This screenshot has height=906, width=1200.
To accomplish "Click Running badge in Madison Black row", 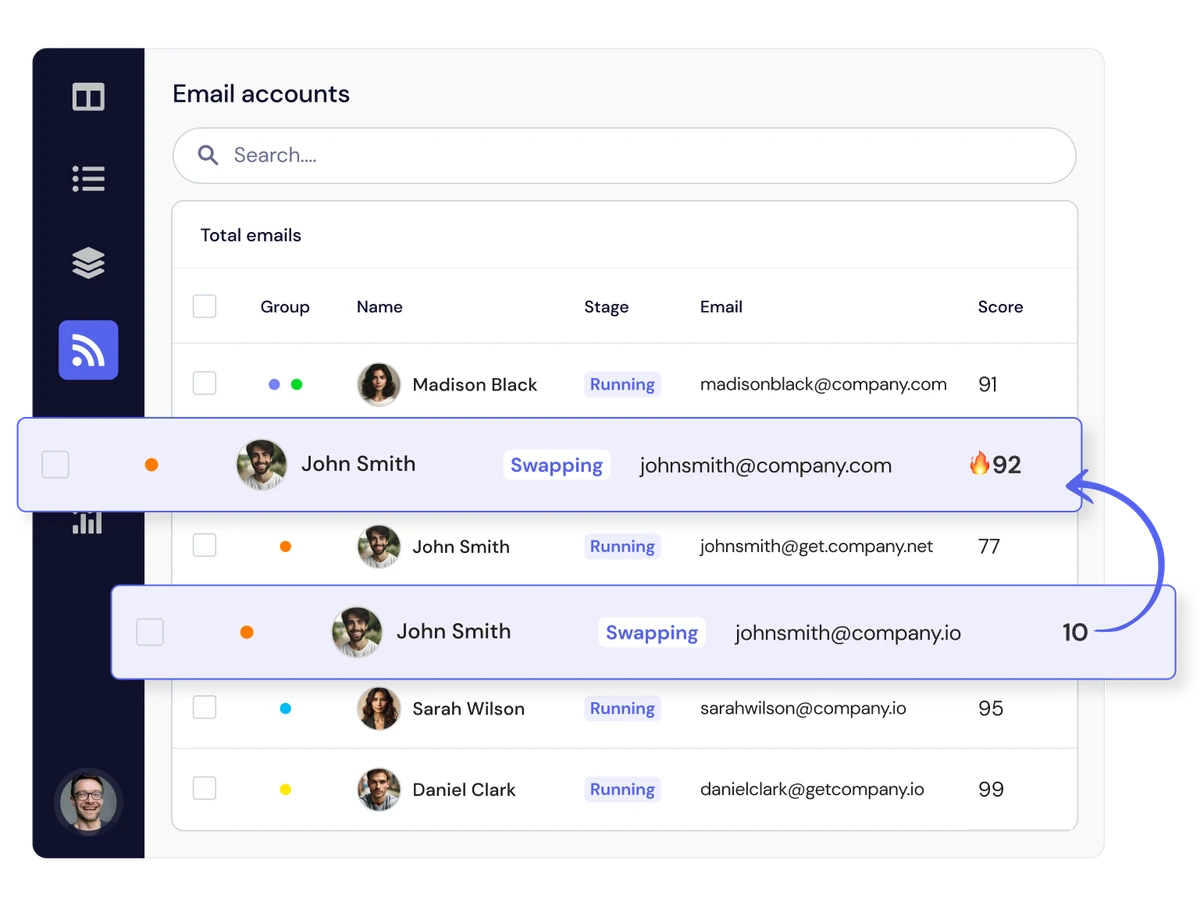I will tap(622, 384).
